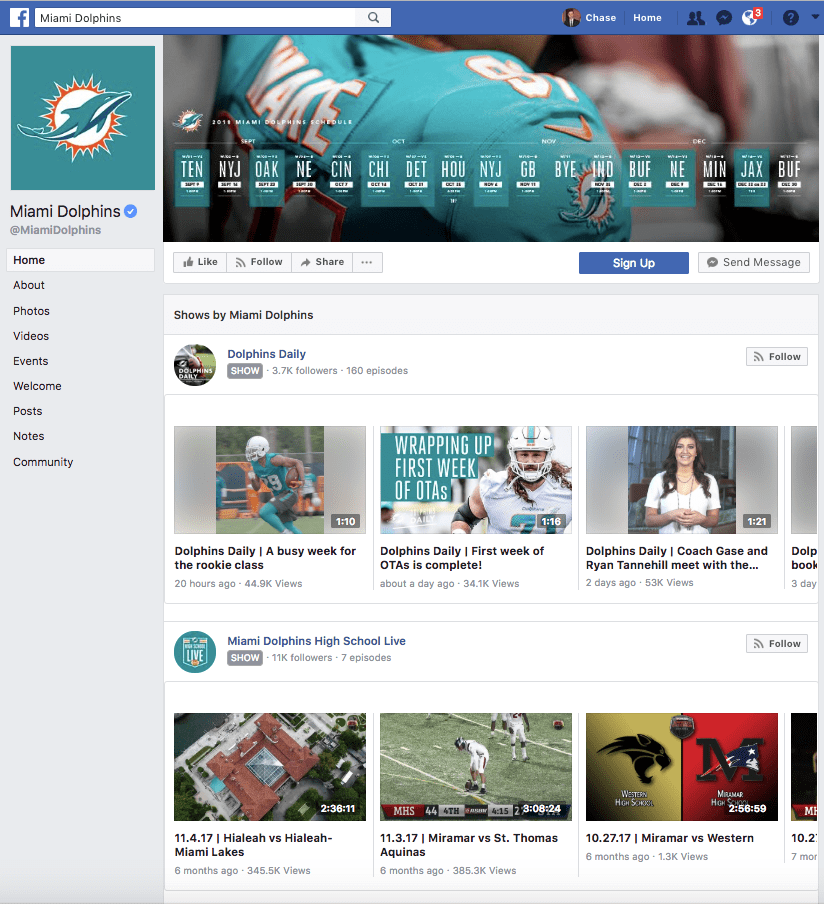Click the Help question mark icon
Viewport: 824px width, 904px height.
pos(789,17)
